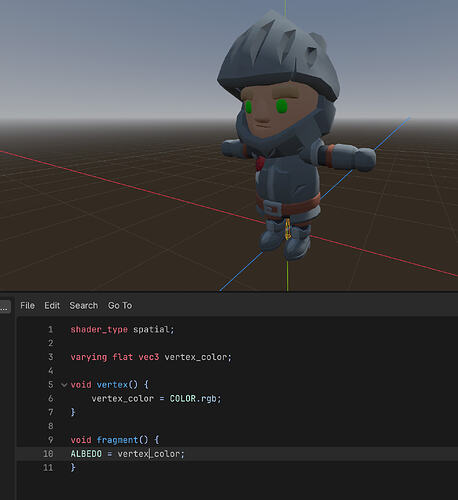Open the Search menu in shader editor
Image resolution: width=458 pixels, height=500 pixels.
point(84,305)
